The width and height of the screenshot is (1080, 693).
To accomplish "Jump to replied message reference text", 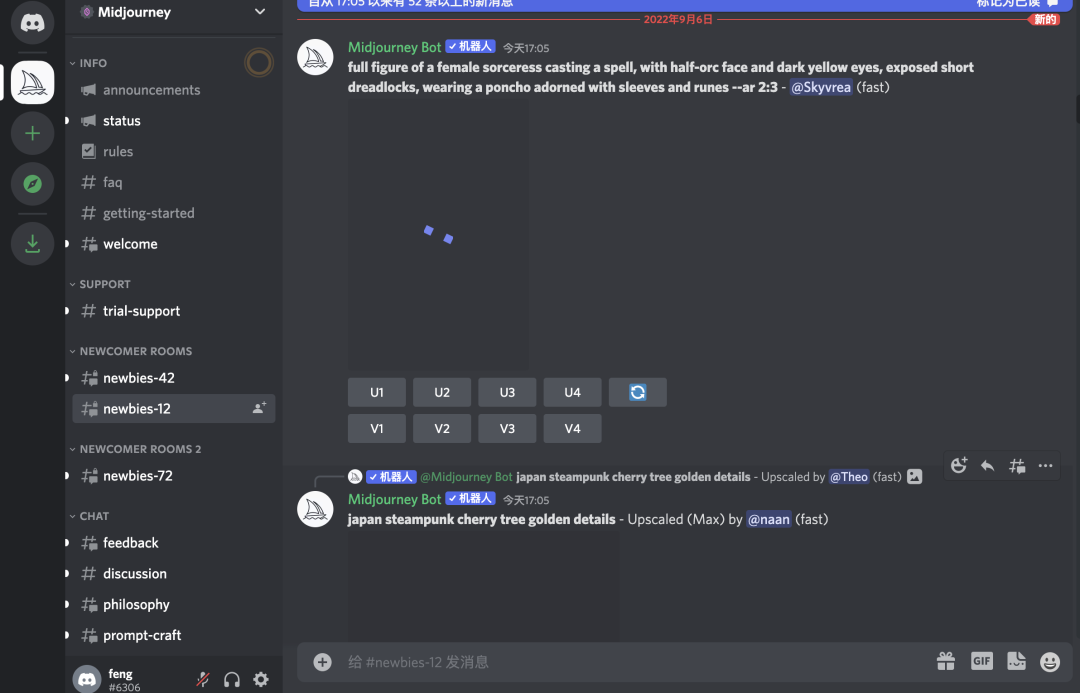I will pos(633,477).
